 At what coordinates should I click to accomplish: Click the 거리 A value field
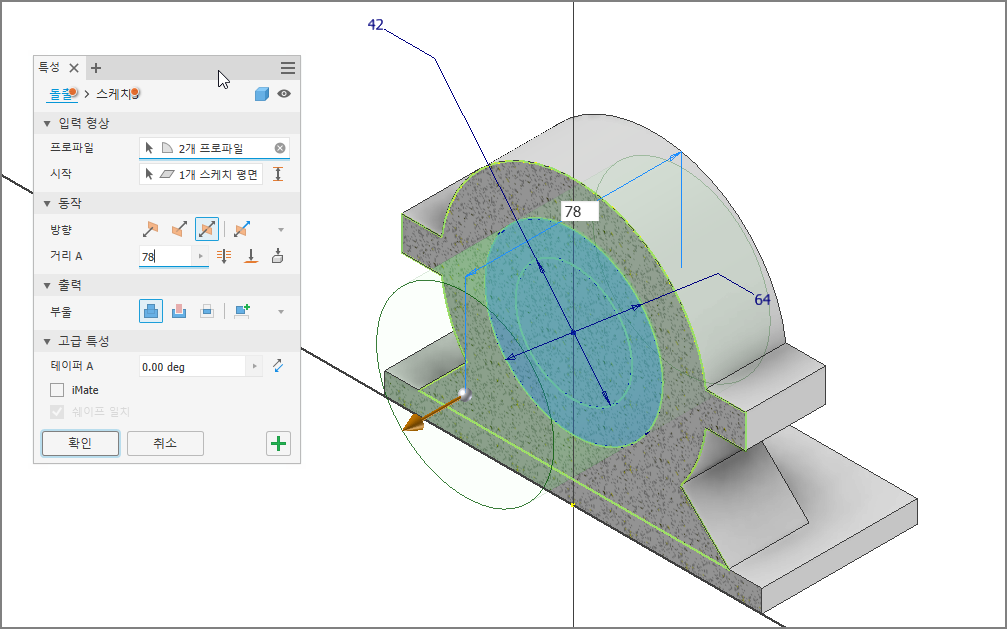tap(165, 256)
